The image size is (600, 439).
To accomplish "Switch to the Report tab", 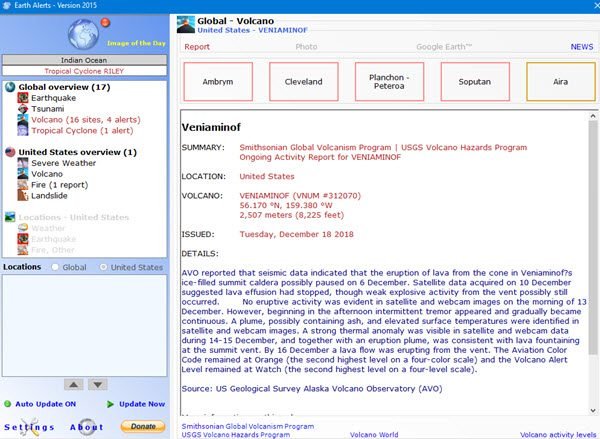I will coord(197,47).
